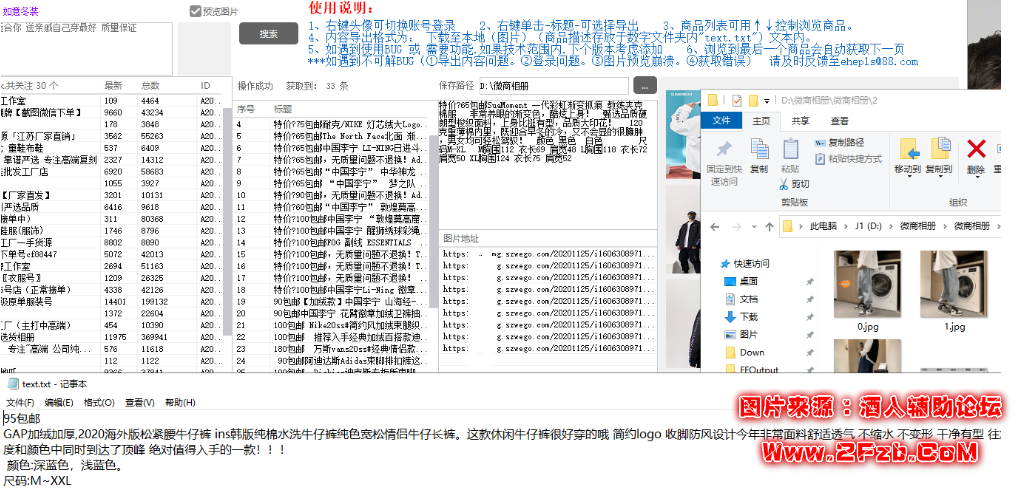
Task: Click folder icon at start of Explorer address bar
Action: tap(789, 226)
